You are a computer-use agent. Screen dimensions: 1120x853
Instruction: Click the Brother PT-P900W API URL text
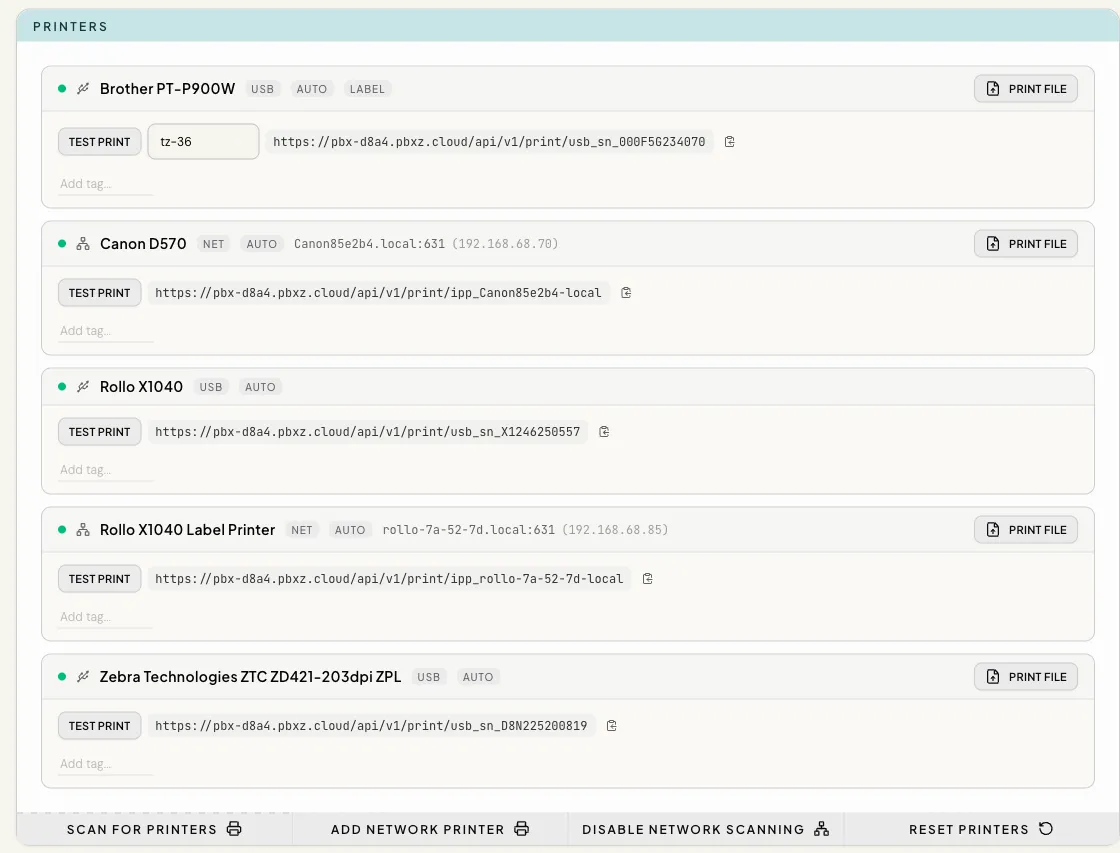(489, 141)
